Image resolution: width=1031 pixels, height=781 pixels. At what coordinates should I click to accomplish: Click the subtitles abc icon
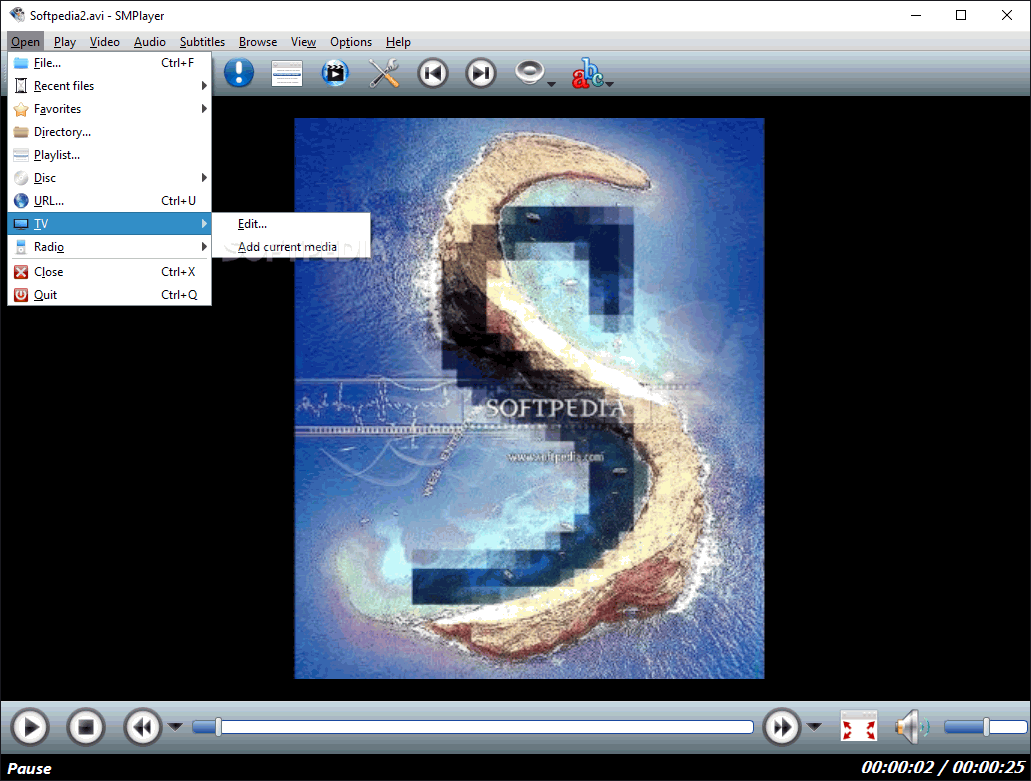click(587, 73)
